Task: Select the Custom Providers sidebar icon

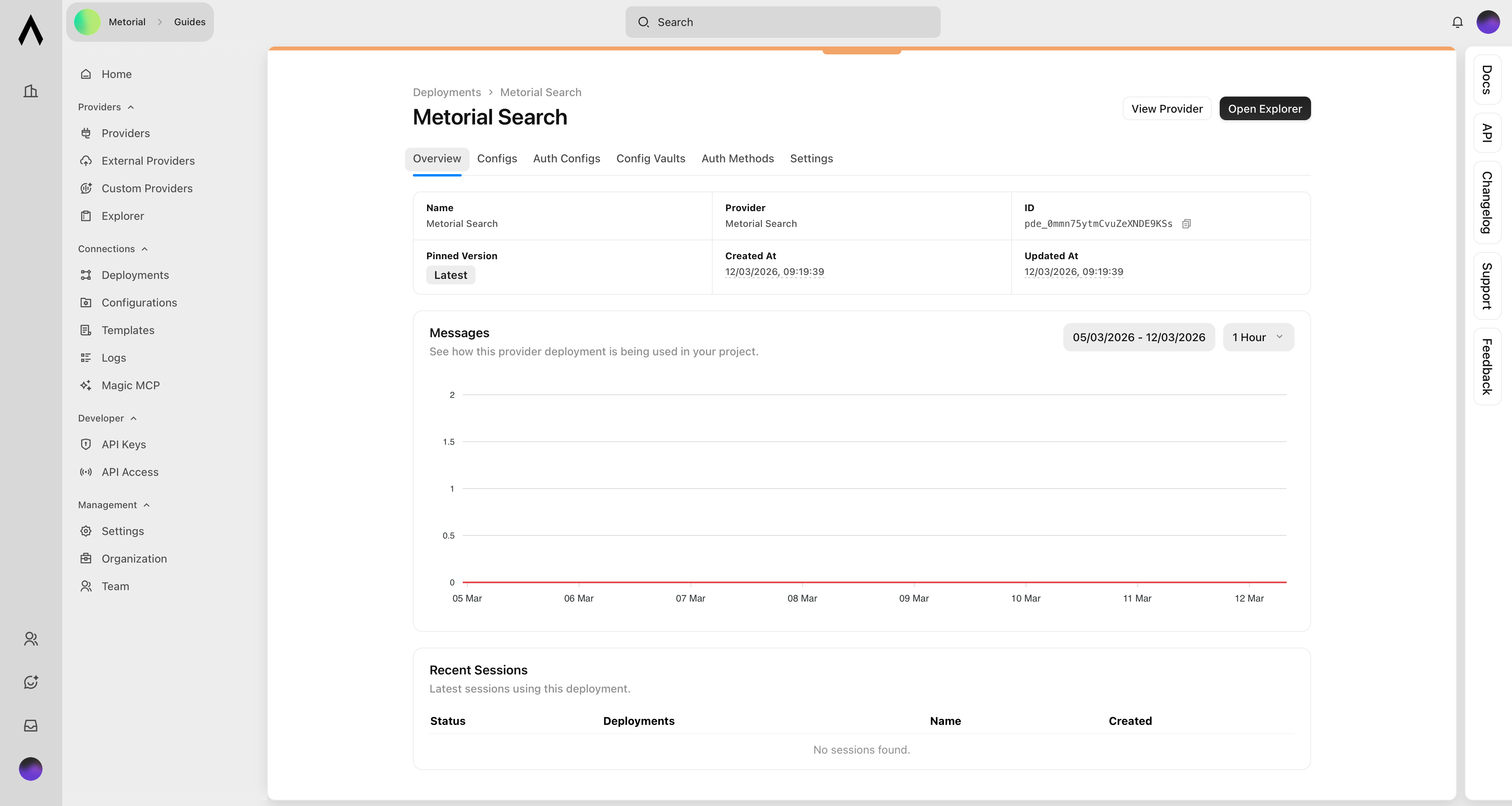Action: (86, 188)
